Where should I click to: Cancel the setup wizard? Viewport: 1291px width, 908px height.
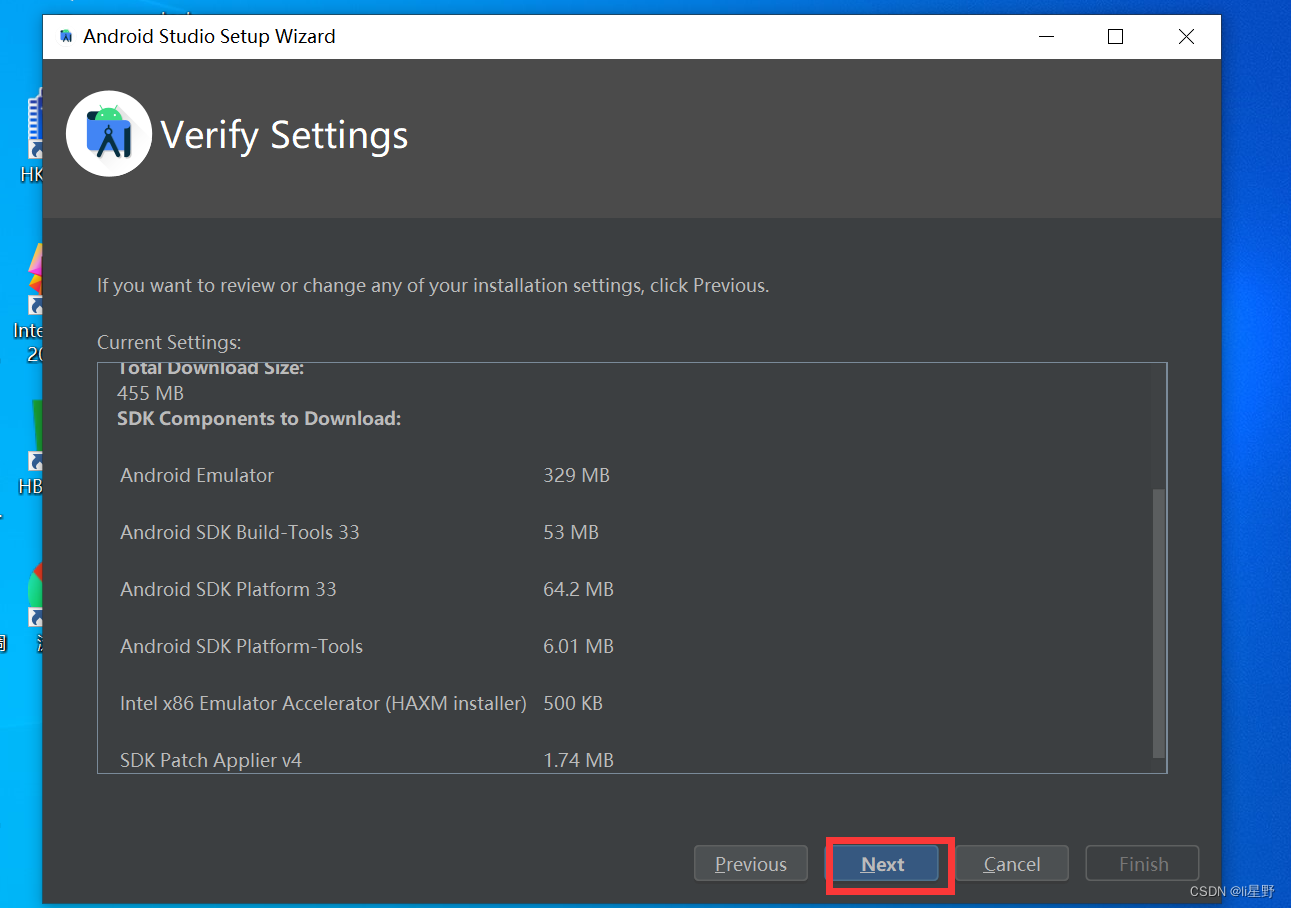[x=1012, y=864]
